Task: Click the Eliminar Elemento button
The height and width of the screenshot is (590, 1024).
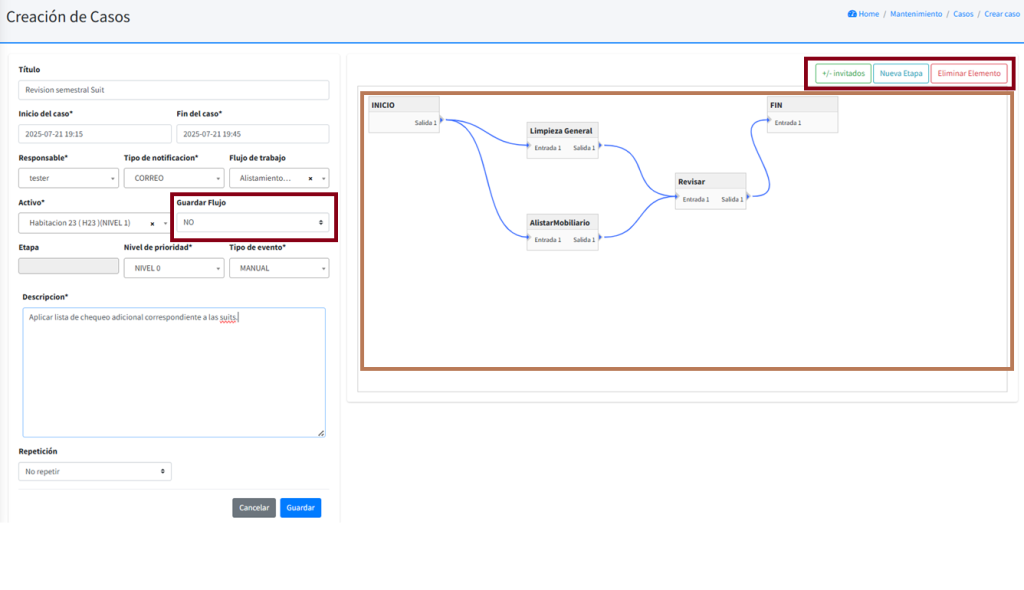Action: [968, 73]
